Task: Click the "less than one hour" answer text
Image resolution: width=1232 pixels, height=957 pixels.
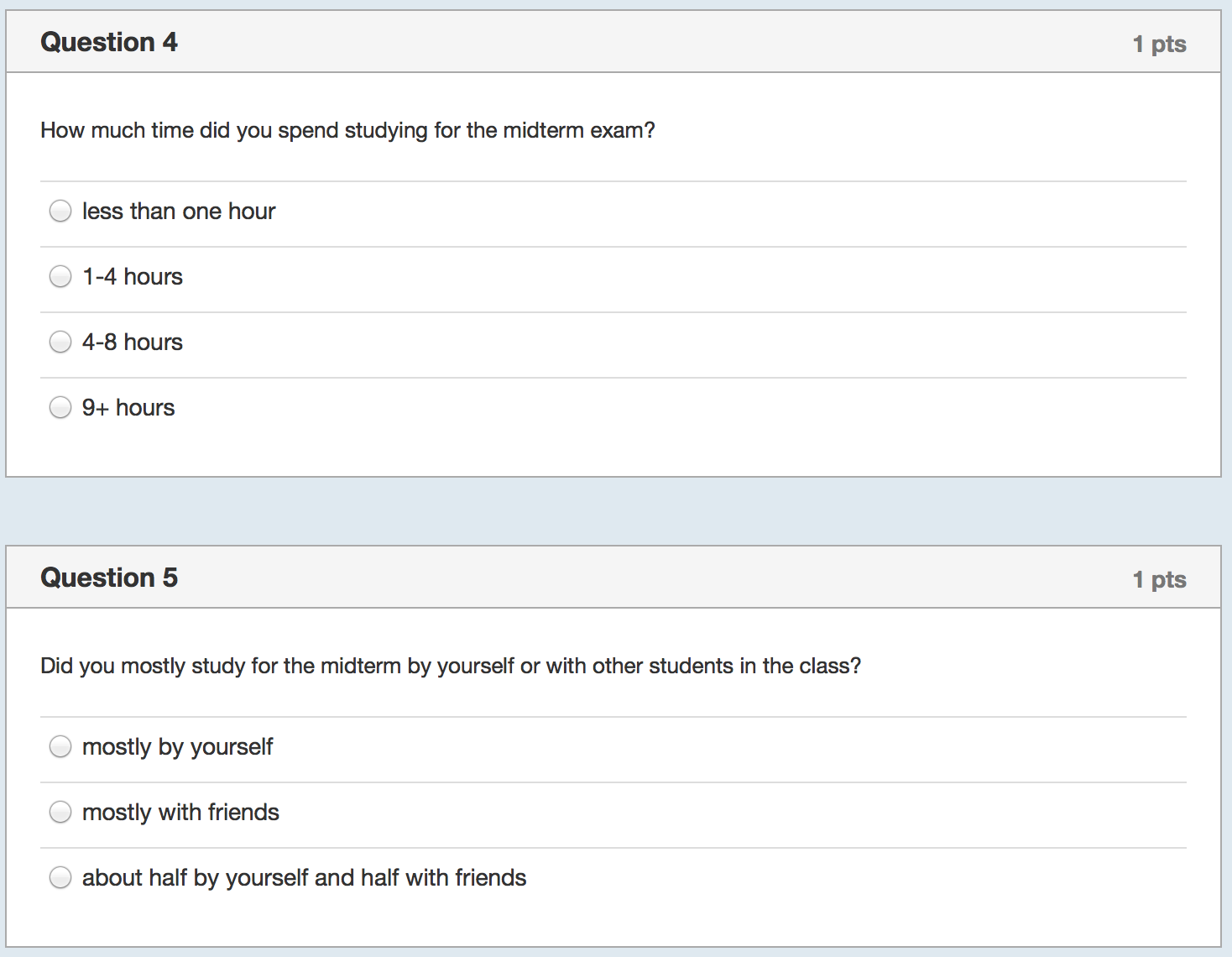Action: (x=179, y=212)
